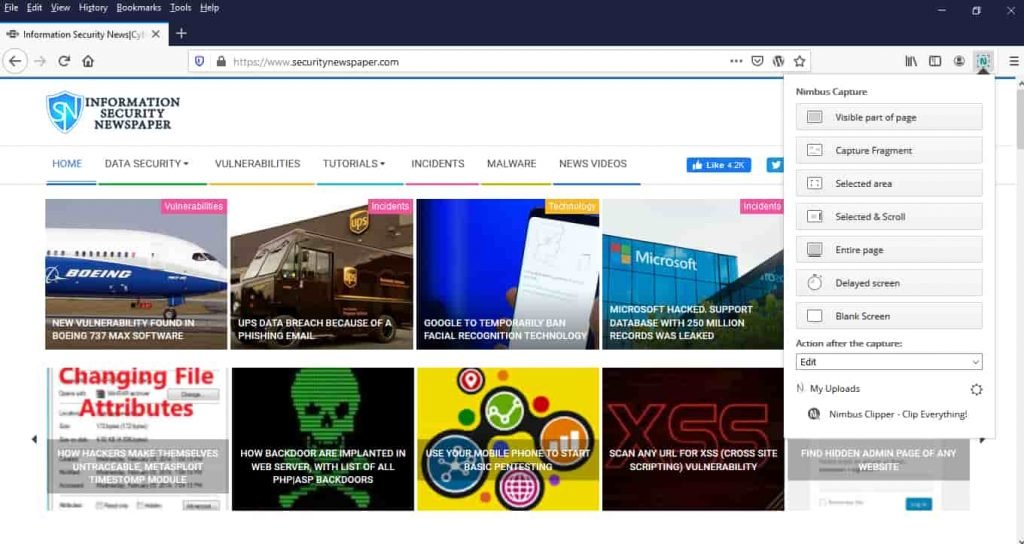Open UPS data breach article
The width and height of the screenshot is (1024, 544).
tap(321, 274)
